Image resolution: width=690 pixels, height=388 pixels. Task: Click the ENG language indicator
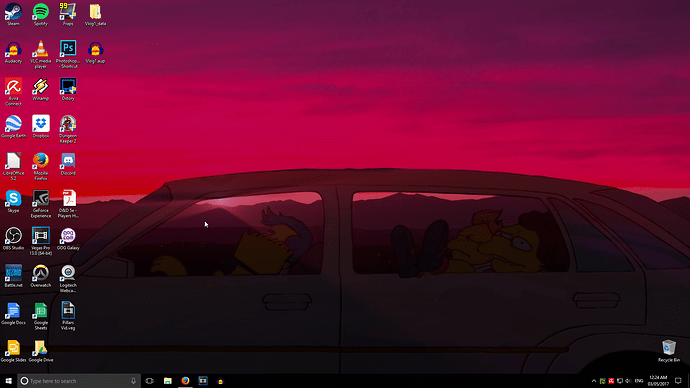point(639,381)
